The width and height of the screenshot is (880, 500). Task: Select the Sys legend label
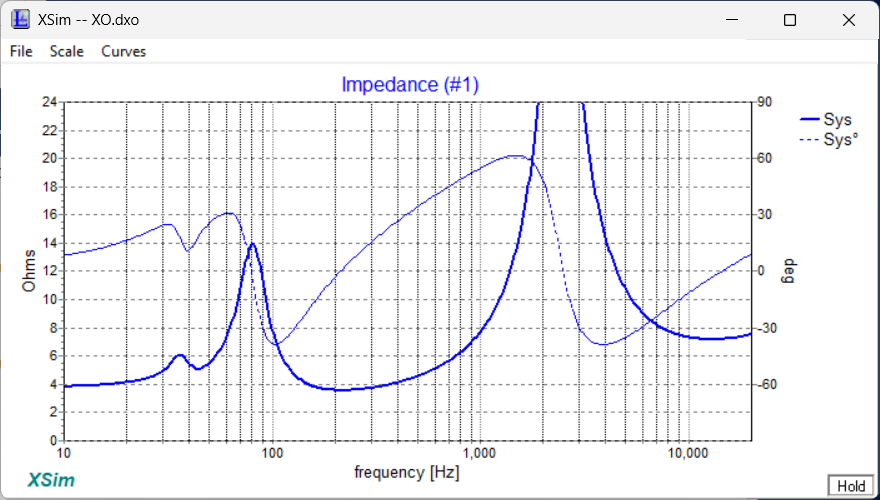click(837, 120)
